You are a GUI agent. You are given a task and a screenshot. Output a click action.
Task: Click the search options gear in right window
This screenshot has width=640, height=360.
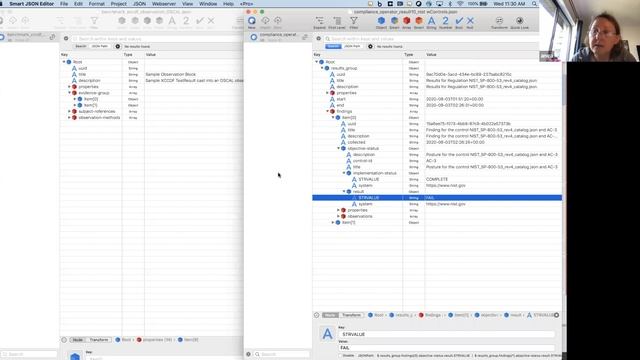click(x=319, y=38)
